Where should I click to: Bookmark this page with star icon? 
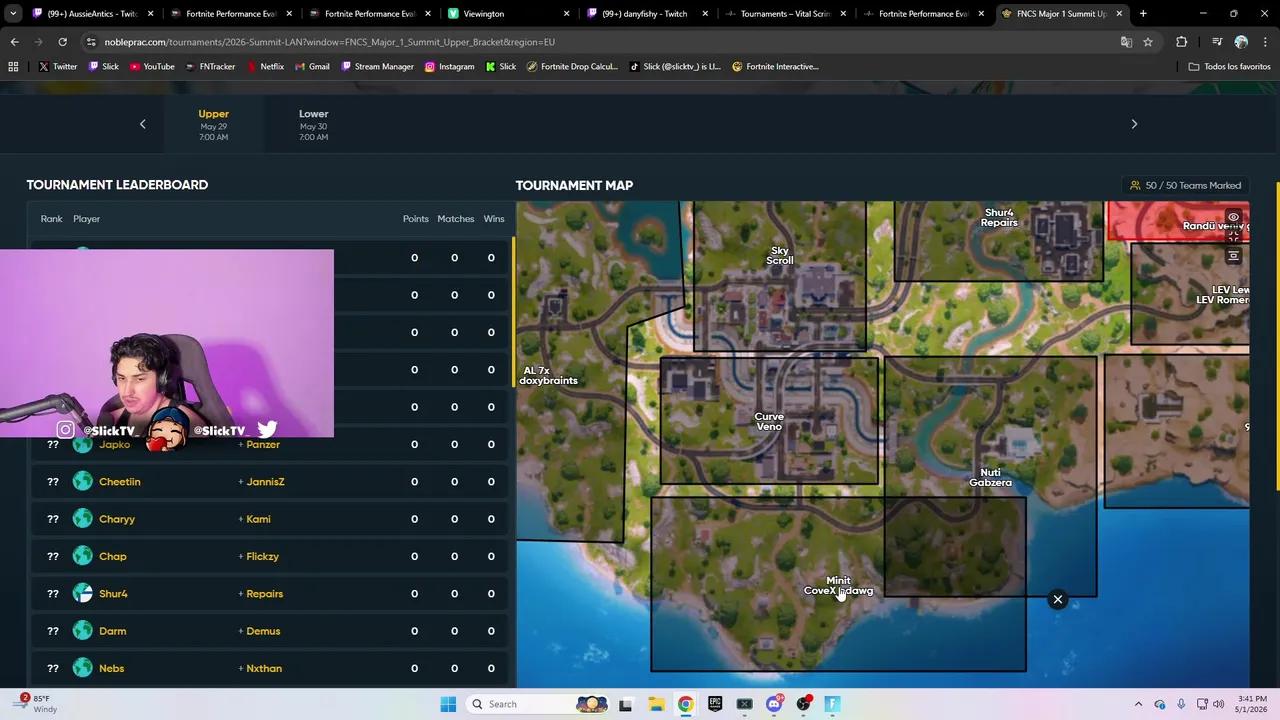[1148, 42]
